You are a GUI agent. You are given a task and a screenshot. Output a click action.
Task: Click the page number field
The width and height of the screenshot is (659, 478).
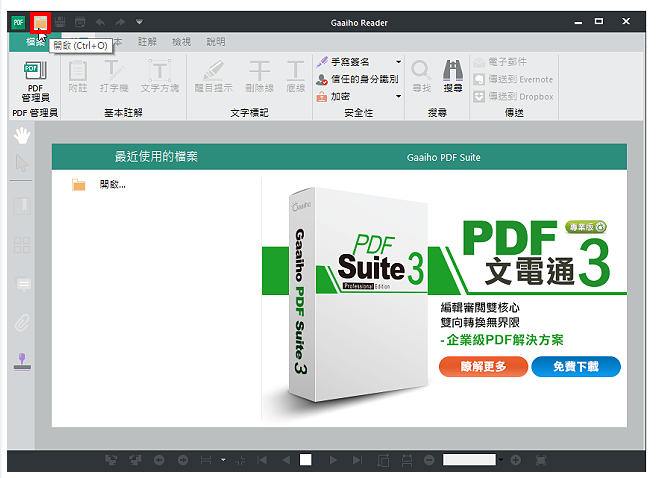point(306,460)
